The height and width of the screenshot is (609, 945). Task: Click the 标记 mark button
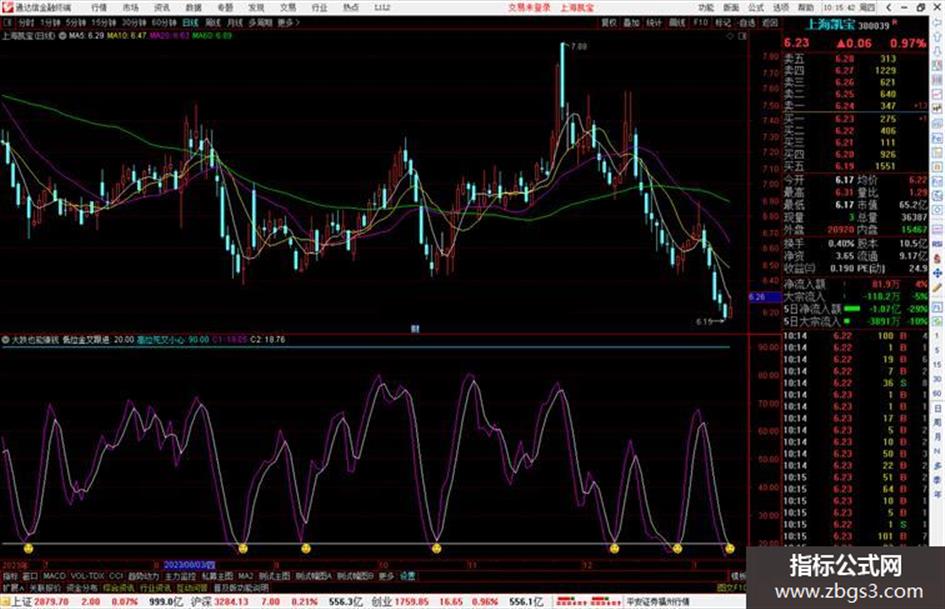point(723,22)
